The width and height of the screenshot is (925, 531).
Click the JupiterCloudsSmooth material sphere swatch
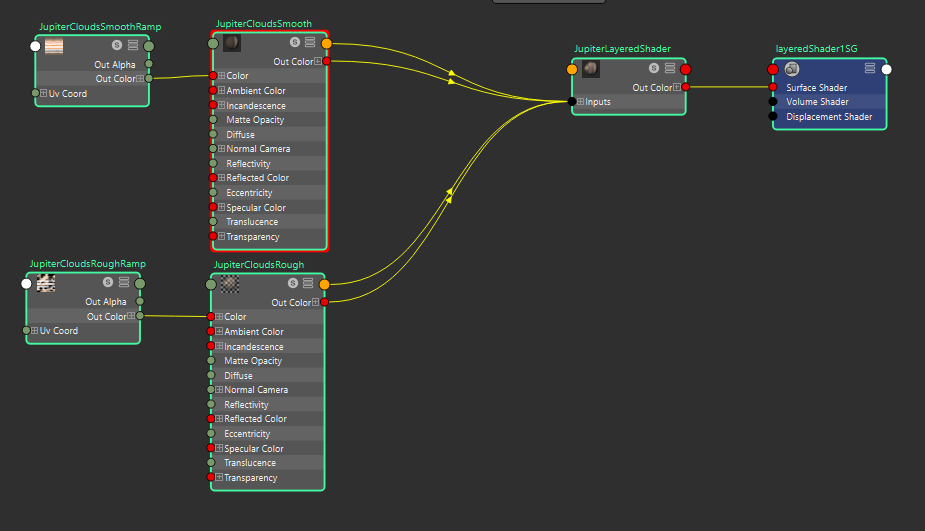(x=232, y=43)
